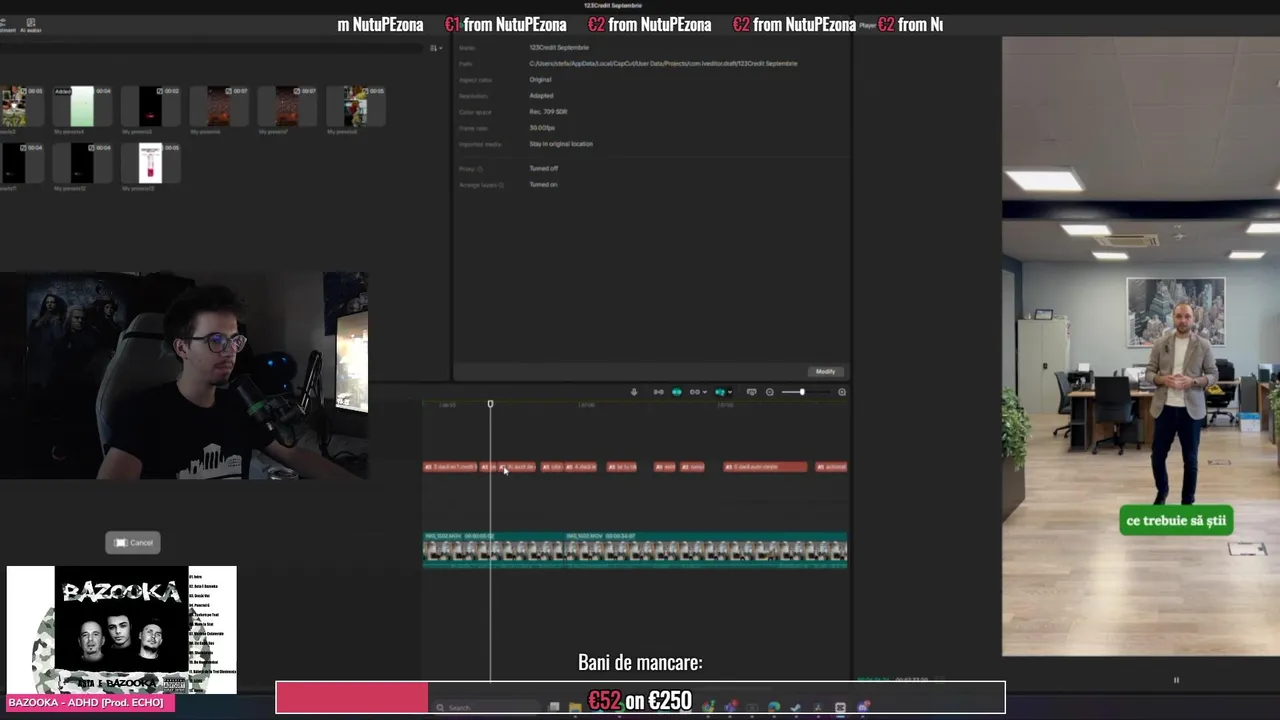The height and width of the screenshot is (720, 1280).
Task: Select the white document preset thumbnail
Action: coord(150,163)
